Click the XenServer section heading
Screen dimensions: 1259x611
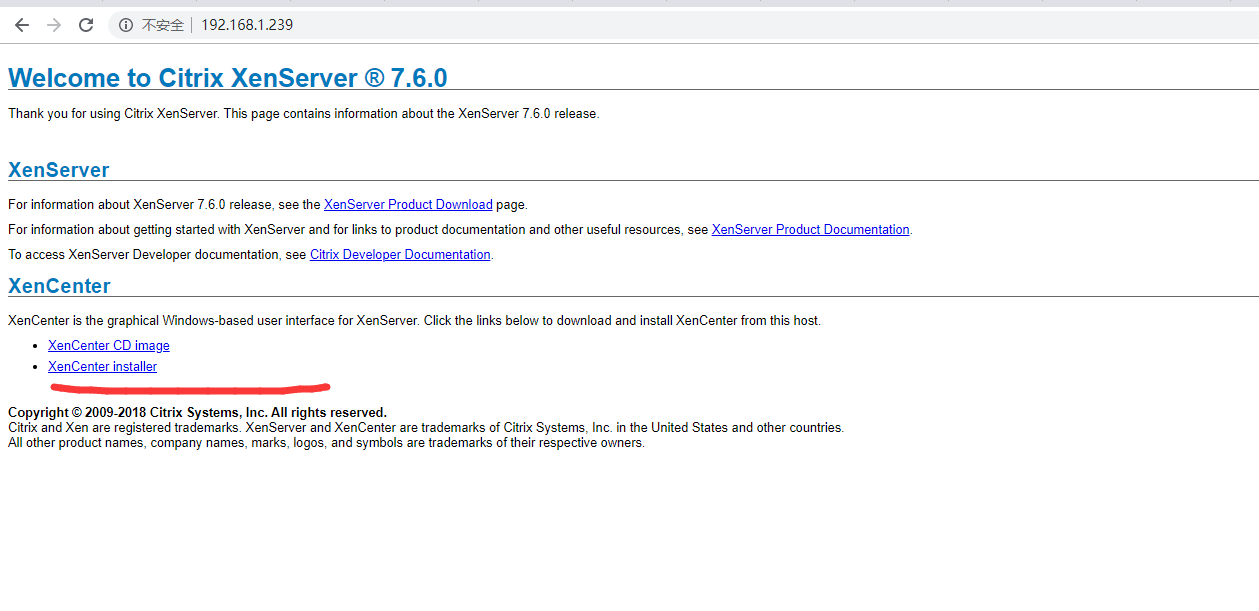(x=59, y=170)
